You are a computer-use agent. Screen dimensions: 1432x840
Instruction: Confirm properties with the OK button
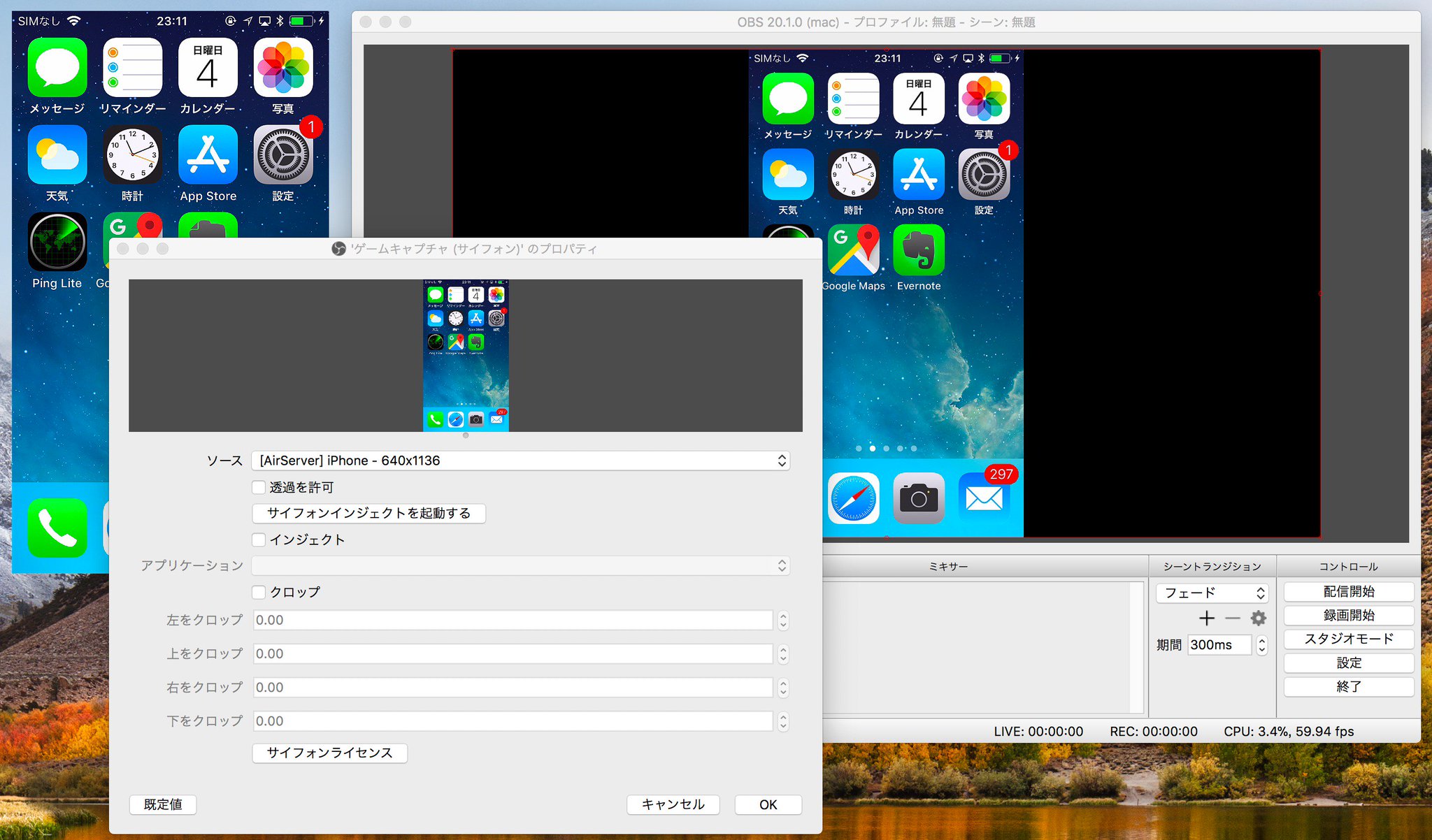tap(768, 804)
